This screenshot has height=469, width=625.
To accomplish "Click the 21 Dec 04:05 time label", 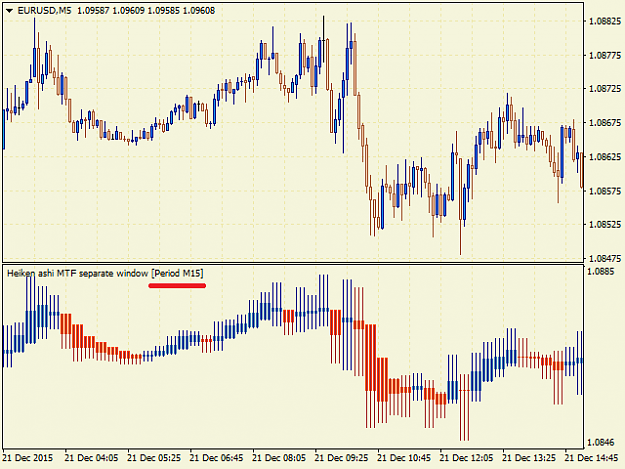I will pyautogui.click(x=91, y=458).
